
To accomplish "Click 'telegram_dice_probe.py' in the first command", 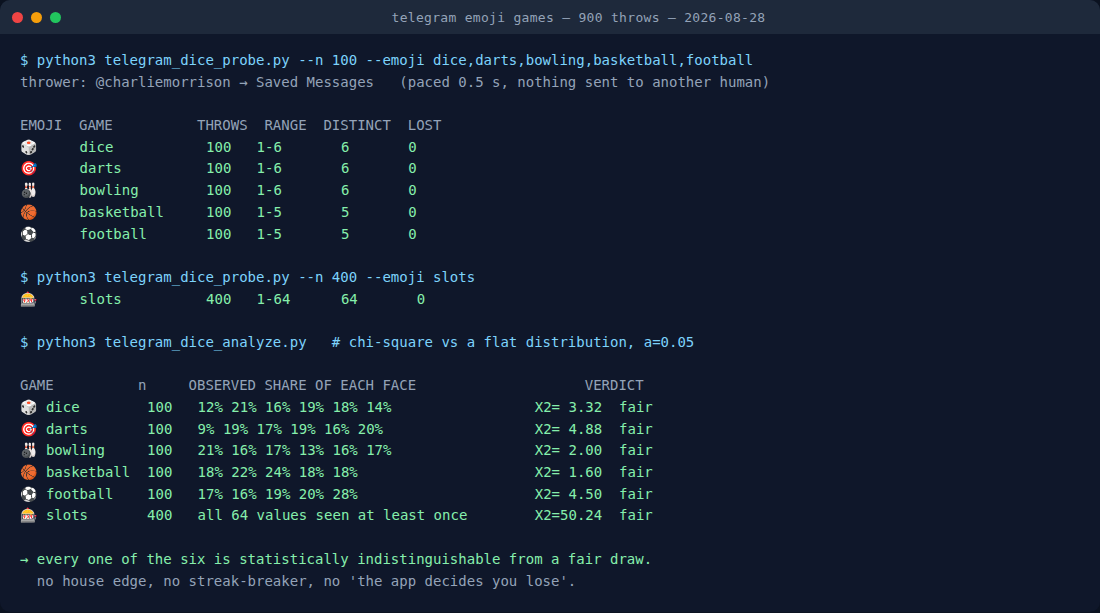I will point(196,60).
